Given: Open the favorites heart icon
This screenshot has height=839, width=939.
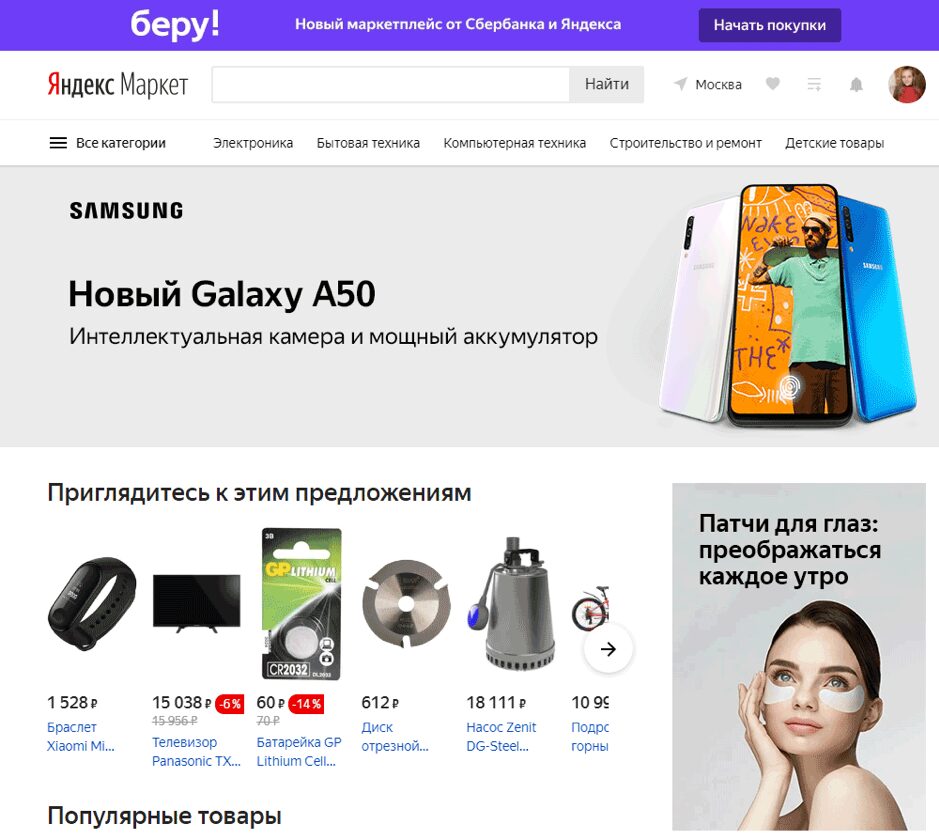Looking at the screenshot, I should click(773, 84).
